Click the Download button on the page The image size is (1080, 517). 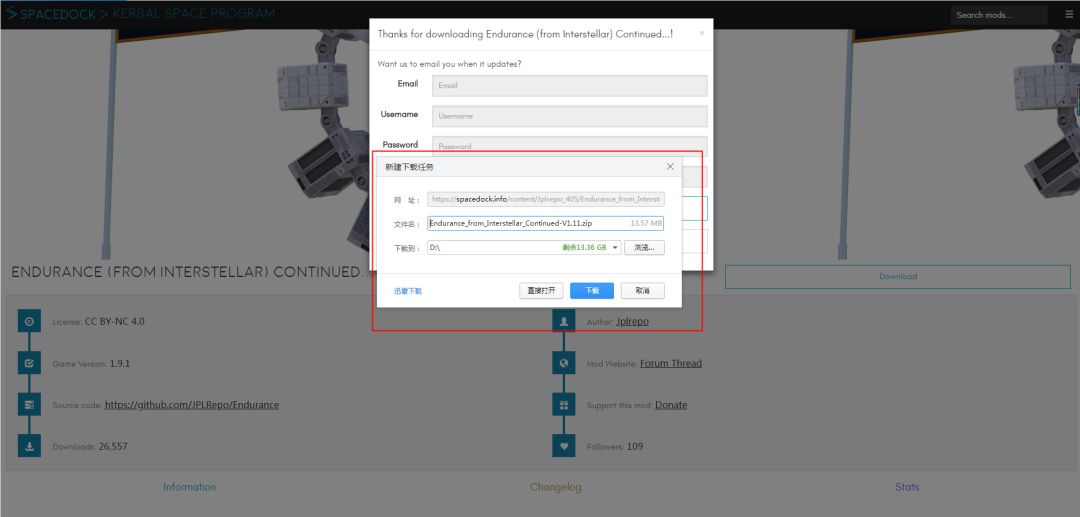click(897, 276)
